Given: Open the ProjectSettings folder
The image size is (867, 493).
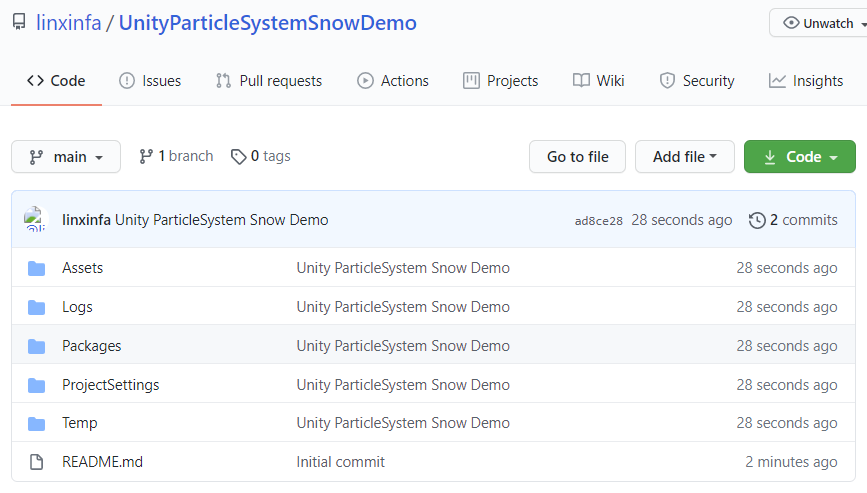Looking at the screenshot, I should [111, 385].
